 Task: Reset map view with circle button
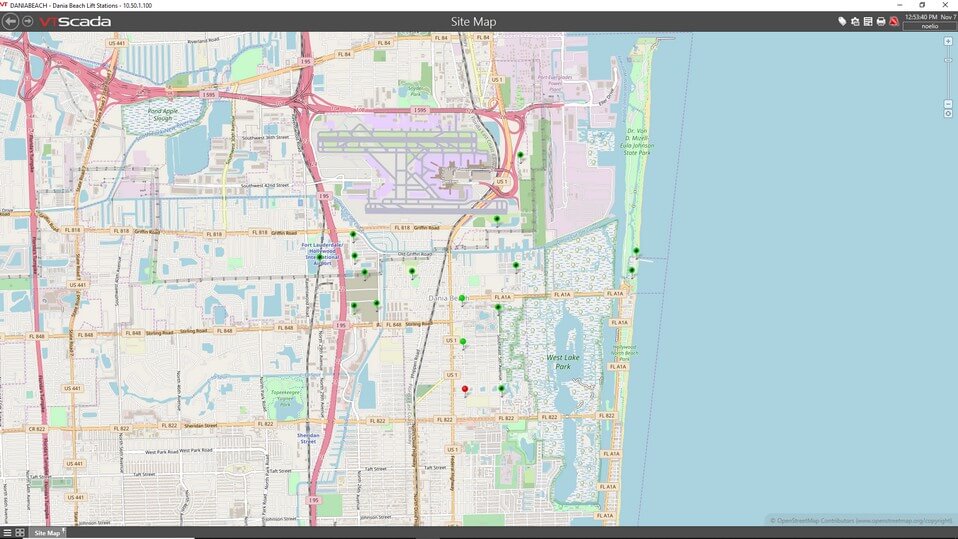[947, 114]
